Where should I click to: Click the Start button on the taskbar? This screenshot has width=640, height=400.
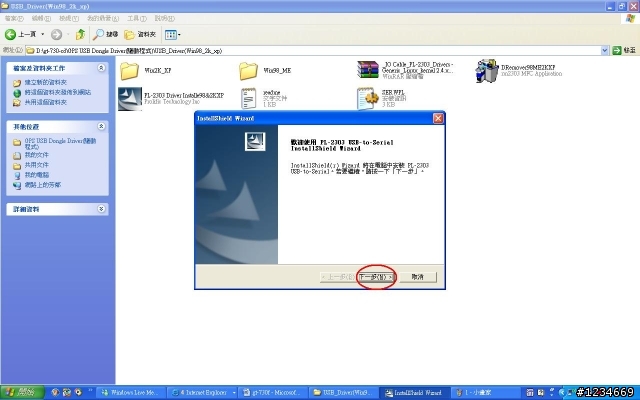tap(22, 393)
